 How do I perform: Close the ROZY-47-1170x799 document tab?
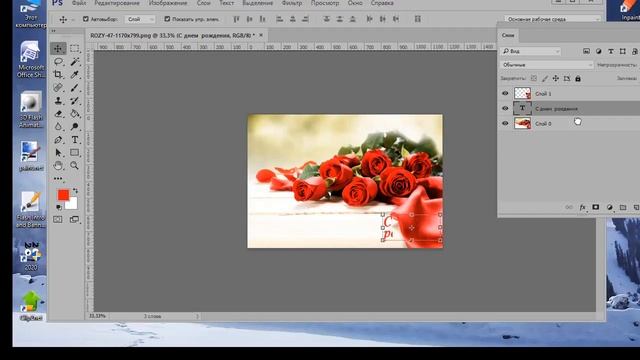(x=261, y=36)
